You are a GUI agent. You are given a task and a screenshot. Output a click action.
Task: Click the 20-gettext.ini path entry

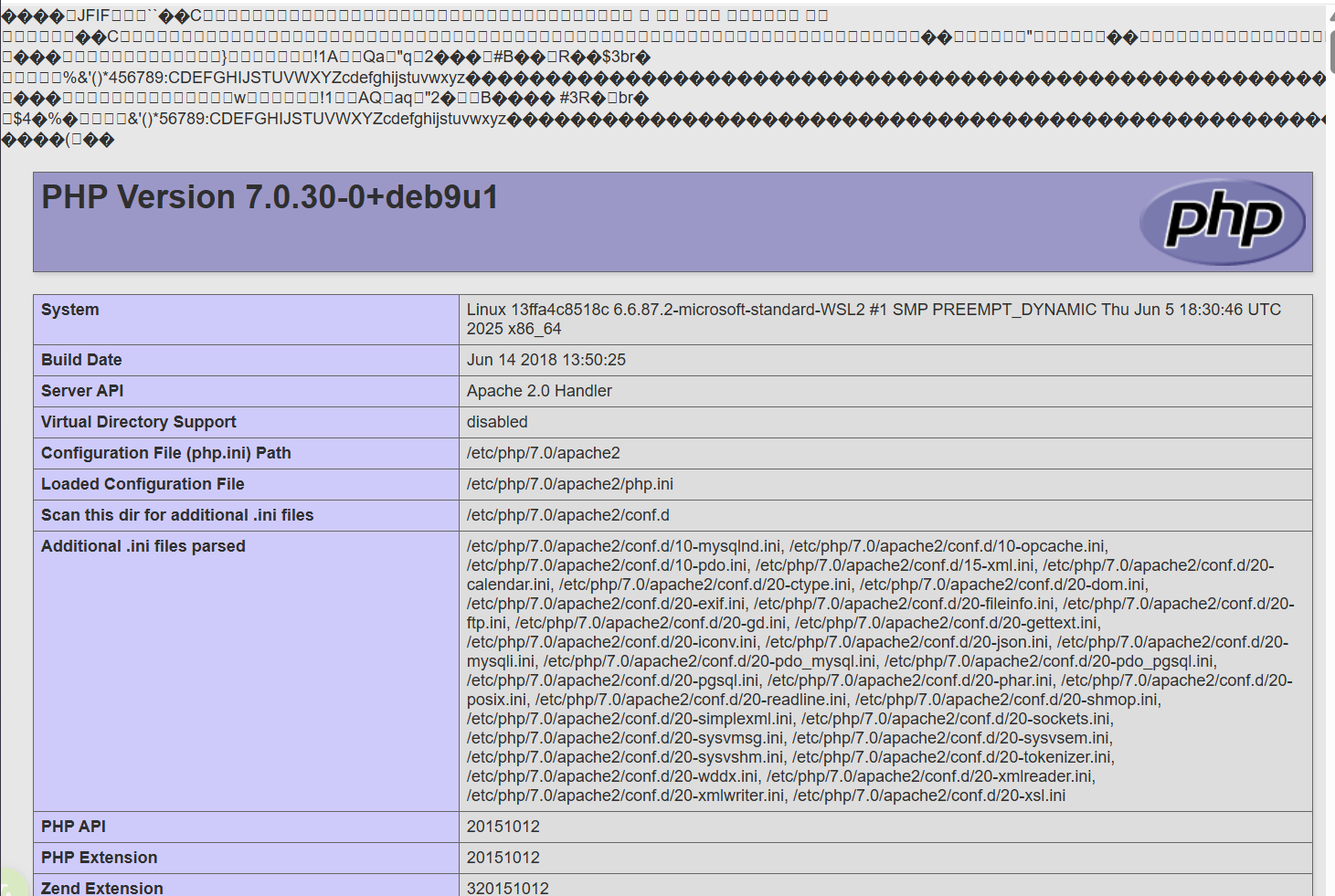tap(946, 623)
